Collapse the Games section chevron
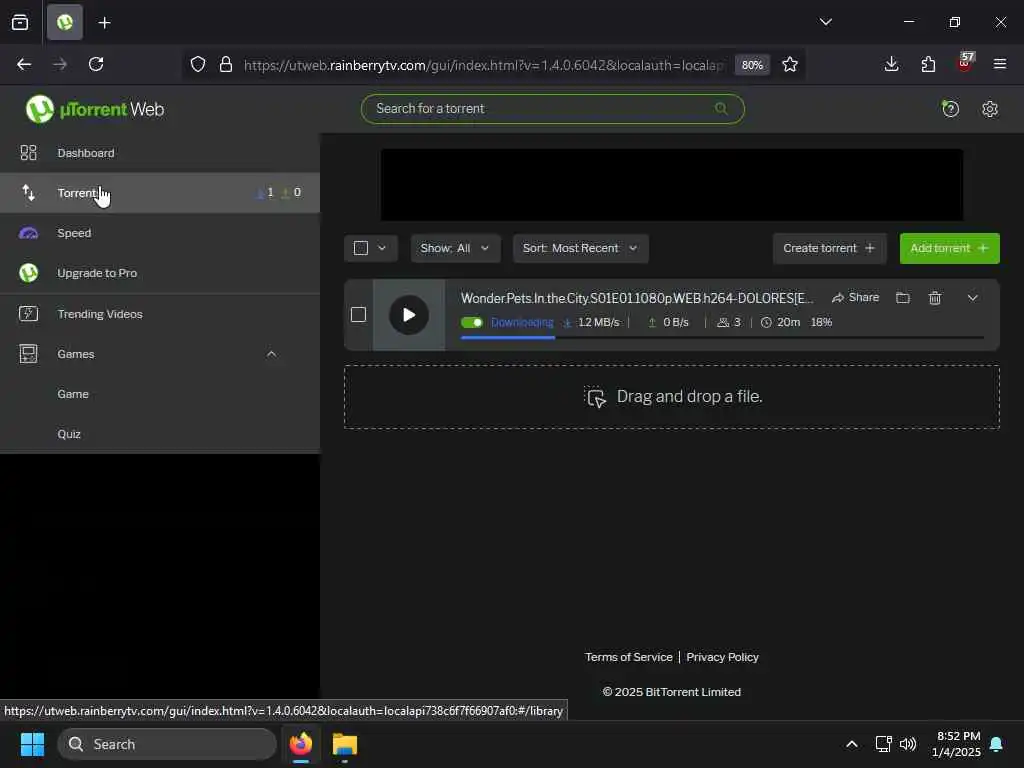The height and width of the screenshot is (768, 1024). [x=272, y=354]
